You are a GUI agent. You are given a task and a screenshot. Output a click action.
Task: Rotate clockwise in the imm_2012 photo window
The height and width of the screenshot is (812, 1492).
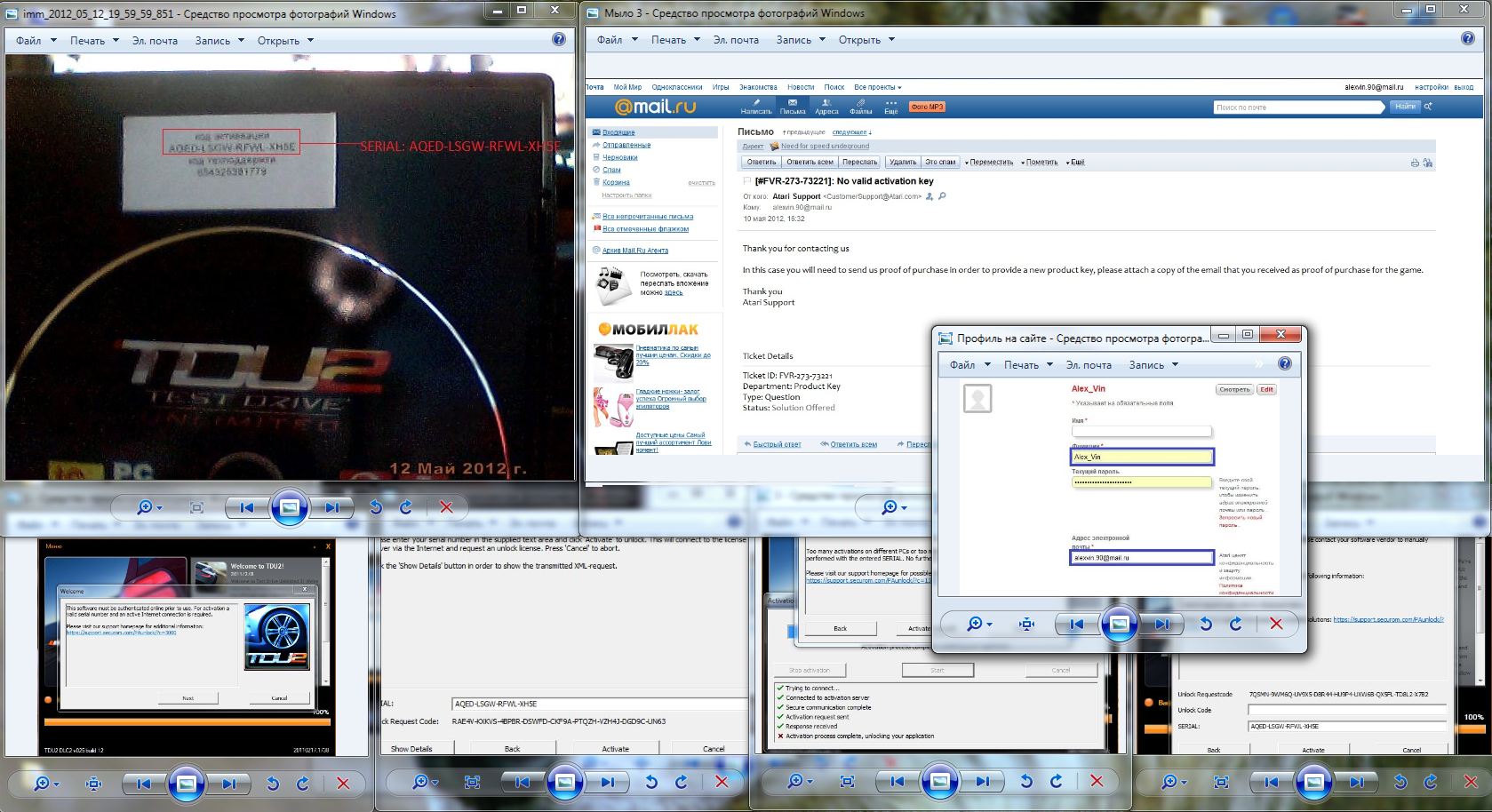coord(406,507)
